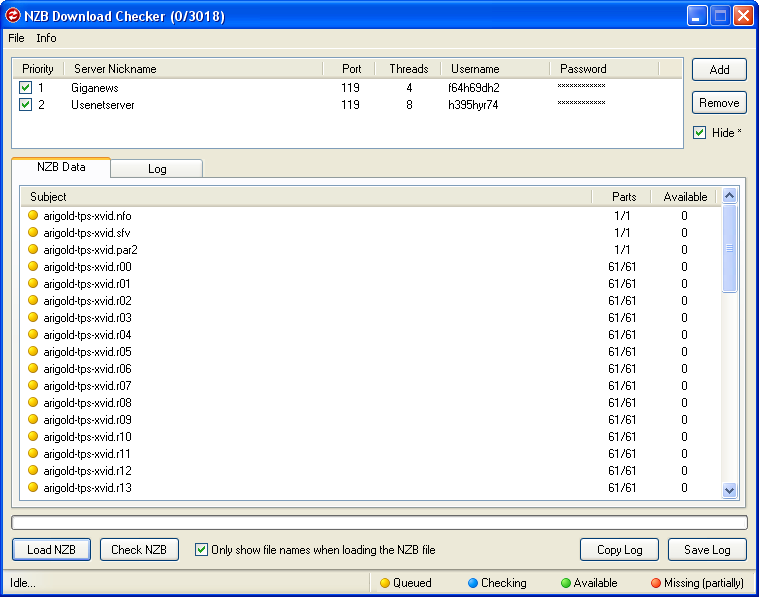Click the file list scroll down arrow

coord(729,490)
